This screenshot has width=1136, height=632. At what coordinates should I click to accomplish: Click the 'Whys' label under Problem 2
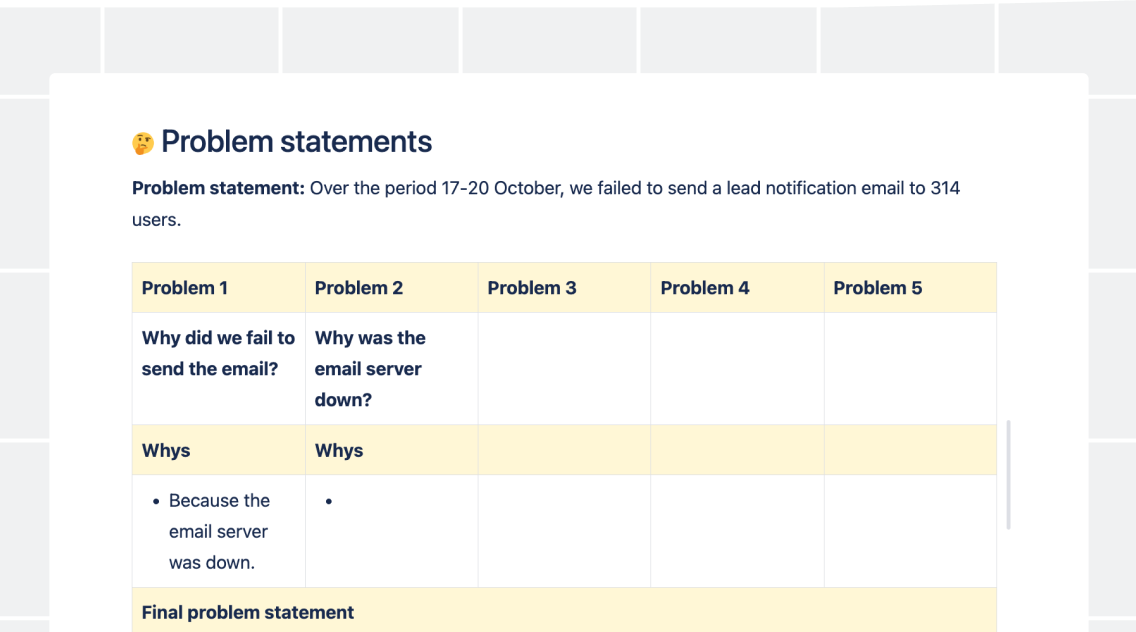pyautogui.click(x=339, y=450)
